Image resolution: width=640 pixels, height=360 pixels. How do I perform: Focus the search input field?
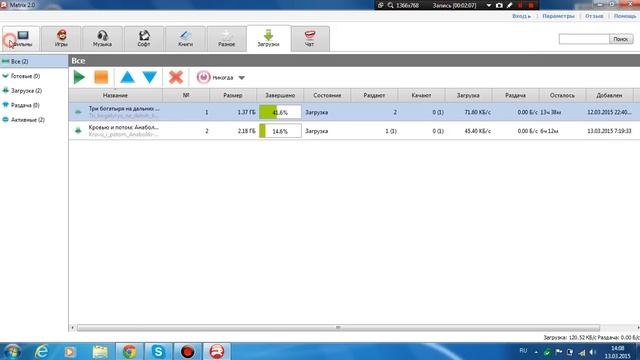click(584, 39)
